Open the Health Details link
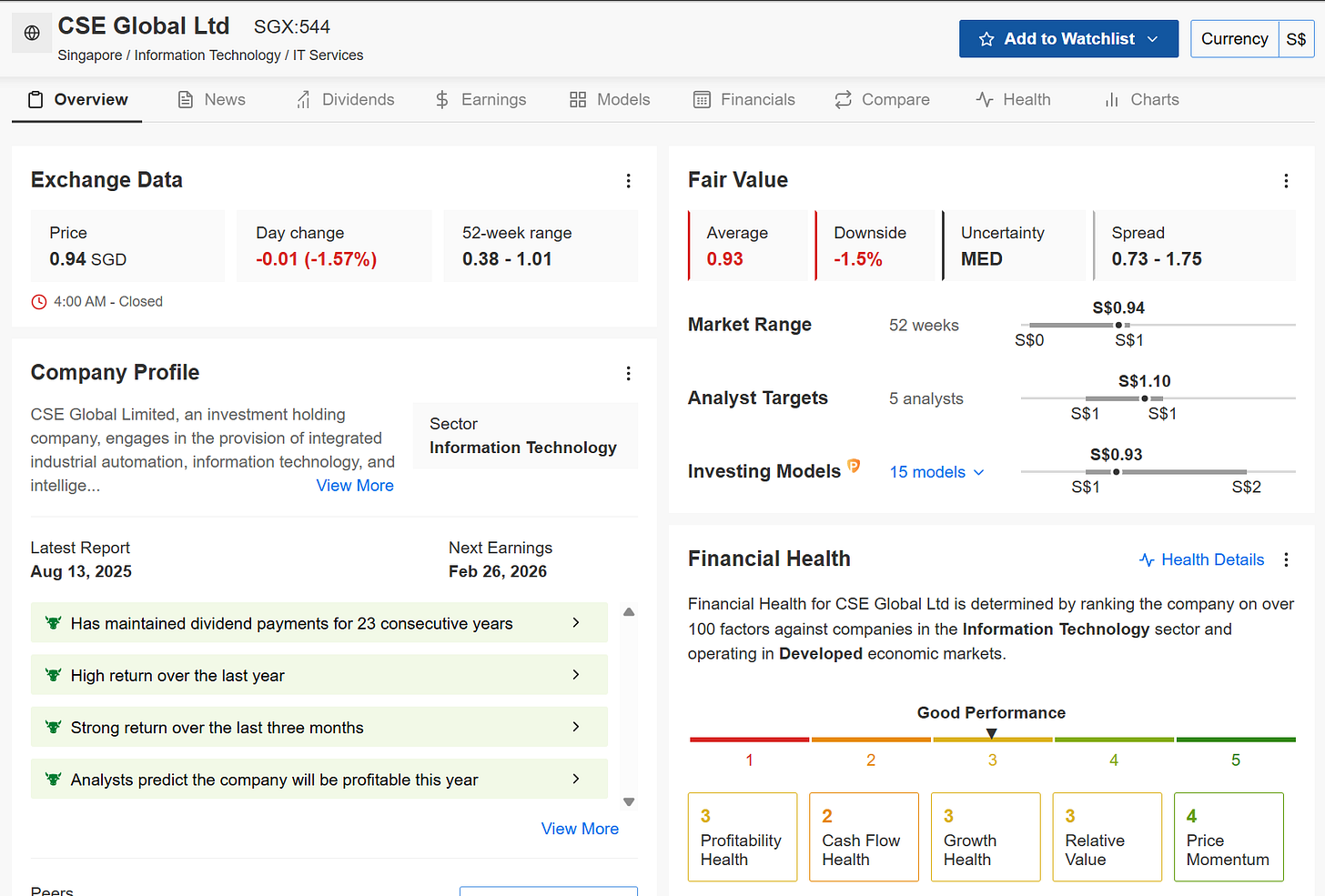Image resolution: width=1325 pixels, height=896 pixels. tap(1201, 559)
